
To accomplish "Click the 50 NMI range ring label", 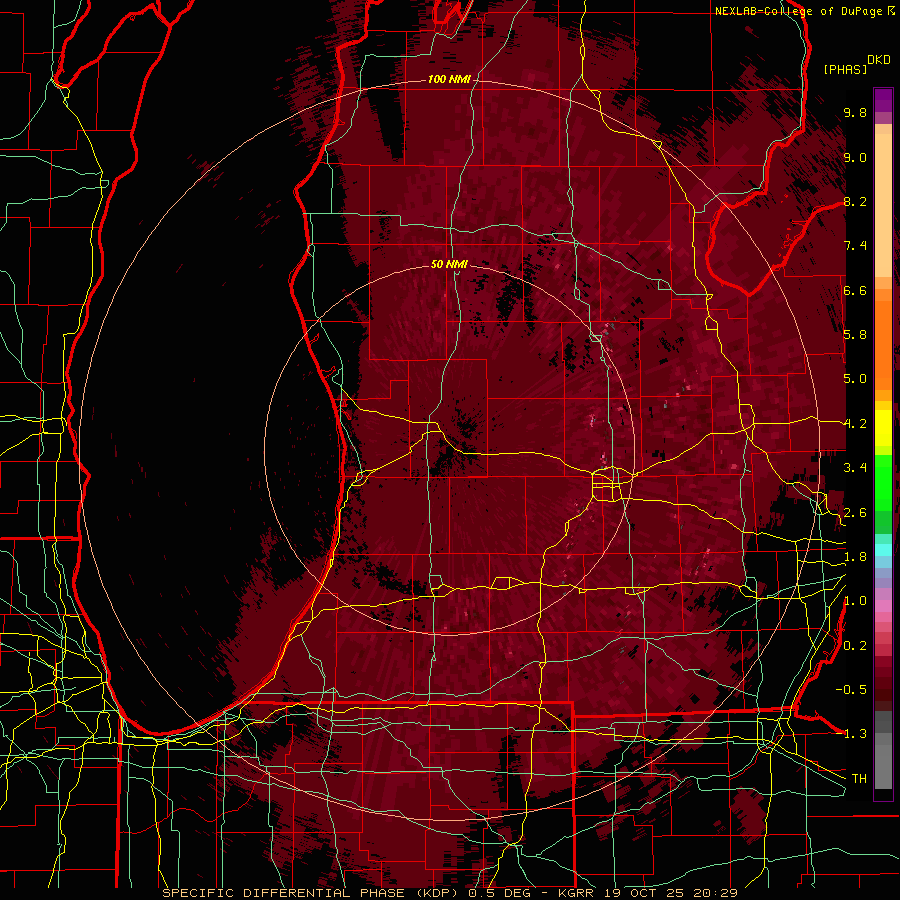I will [449, 264].
